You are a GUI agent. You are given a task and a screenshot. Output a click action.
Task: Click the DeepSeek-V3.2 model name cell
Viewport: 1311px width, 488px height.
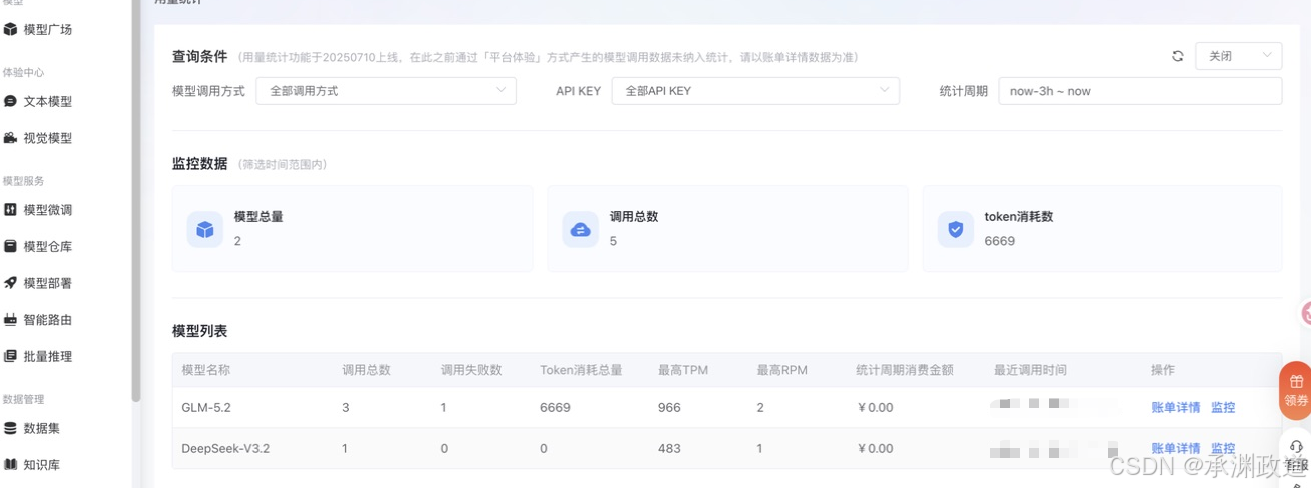click(225, 448)
